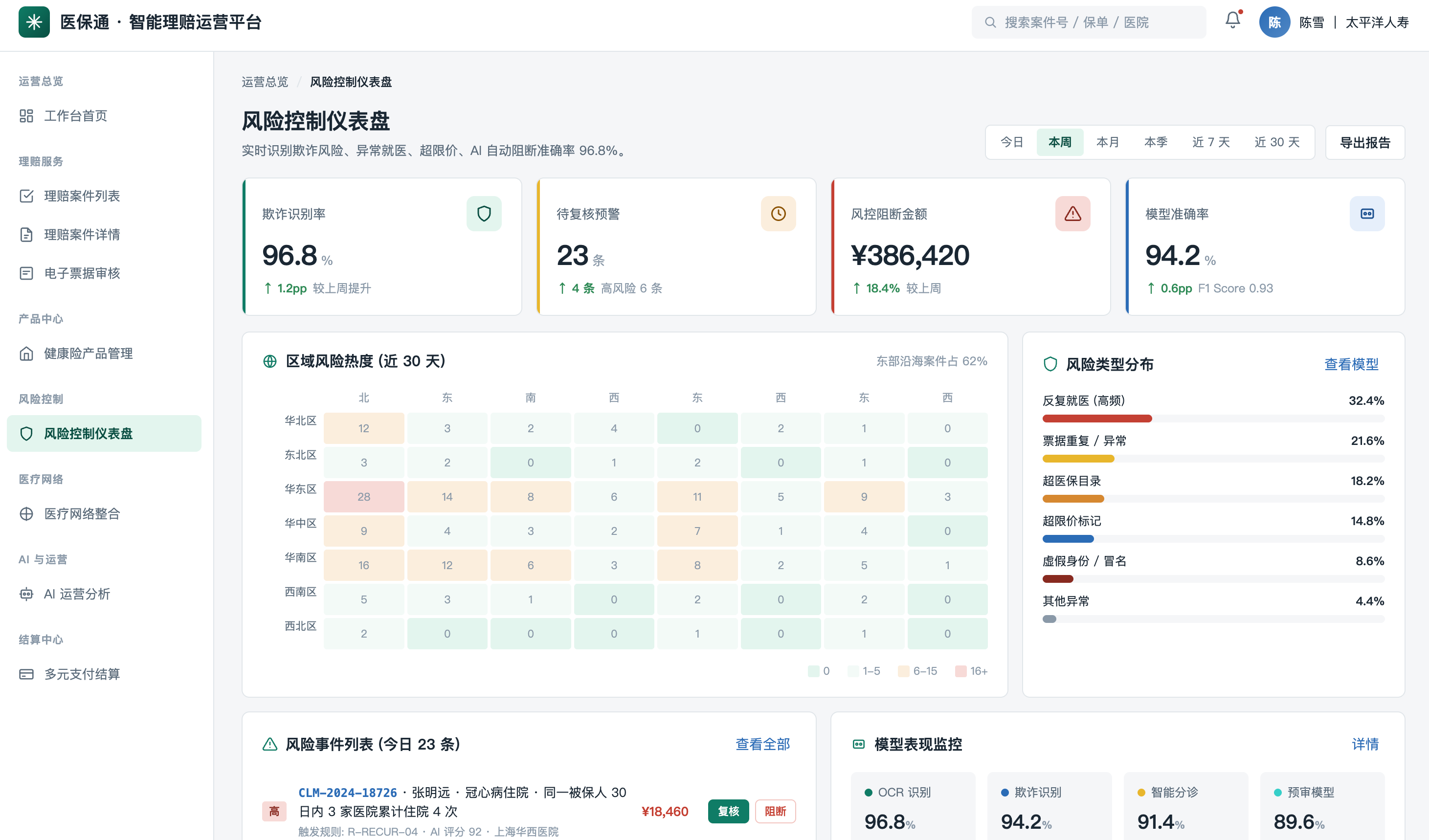Click the 智能分诊 model card

1186,805
